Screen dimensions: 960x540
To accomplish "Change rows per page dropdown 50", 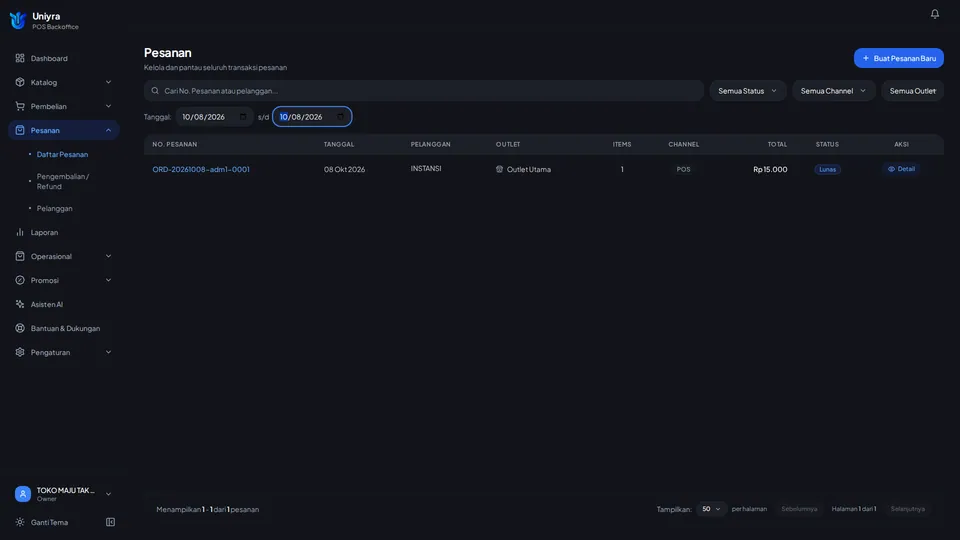I will coord(711,509).
